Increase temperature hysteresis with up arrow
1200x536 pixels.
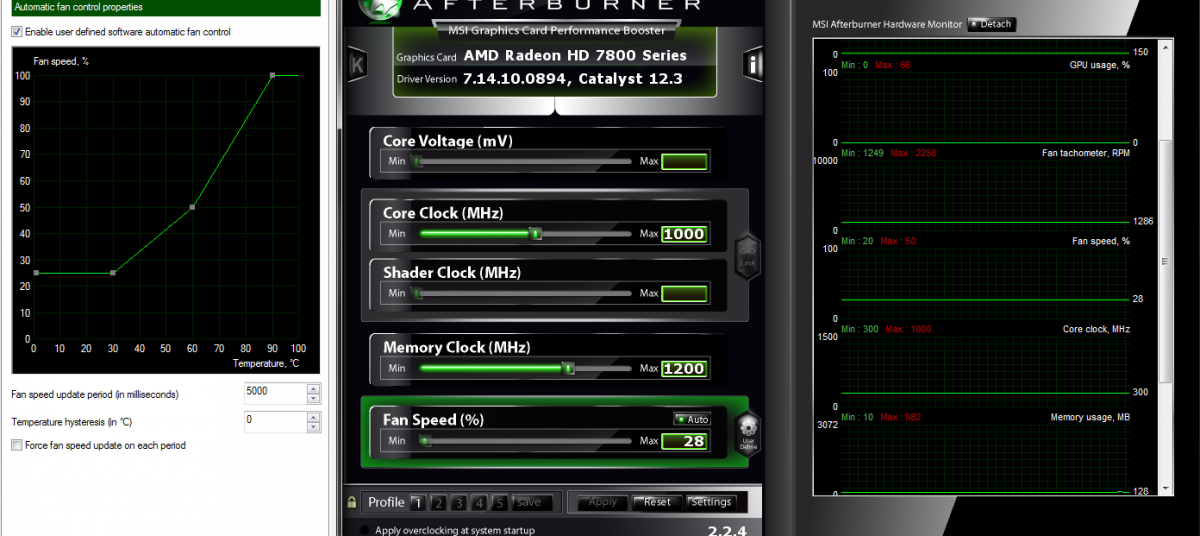pos(313,416)
